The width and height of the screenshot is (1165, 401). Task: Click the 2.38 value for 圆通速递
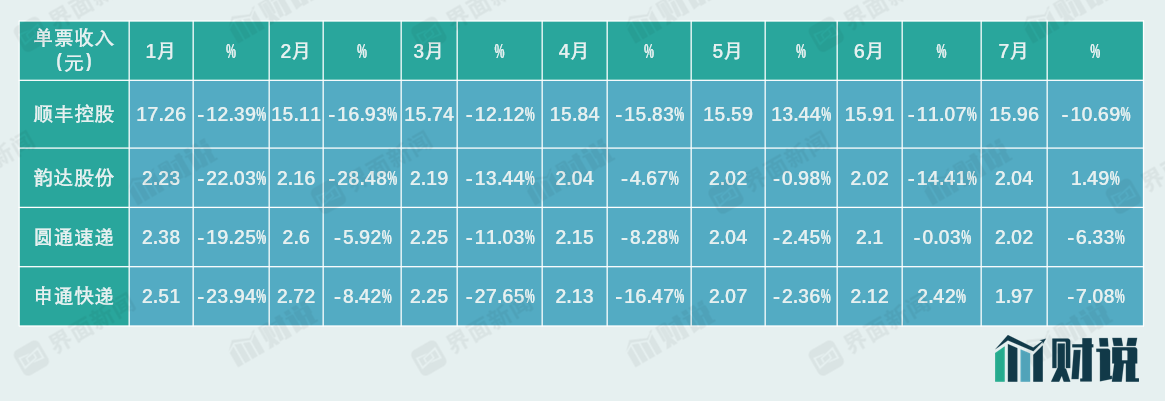click(x=161, y=237)
